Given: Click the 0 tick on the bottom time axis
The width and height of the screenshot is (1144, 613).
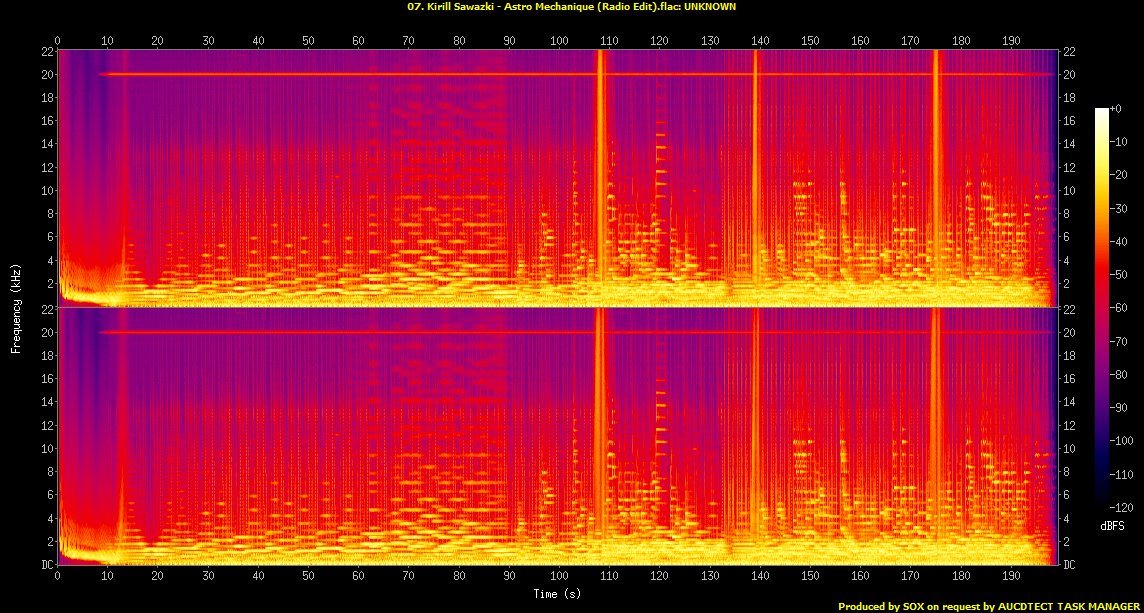Looking at the screenshot, I should [x=58, y=577].
